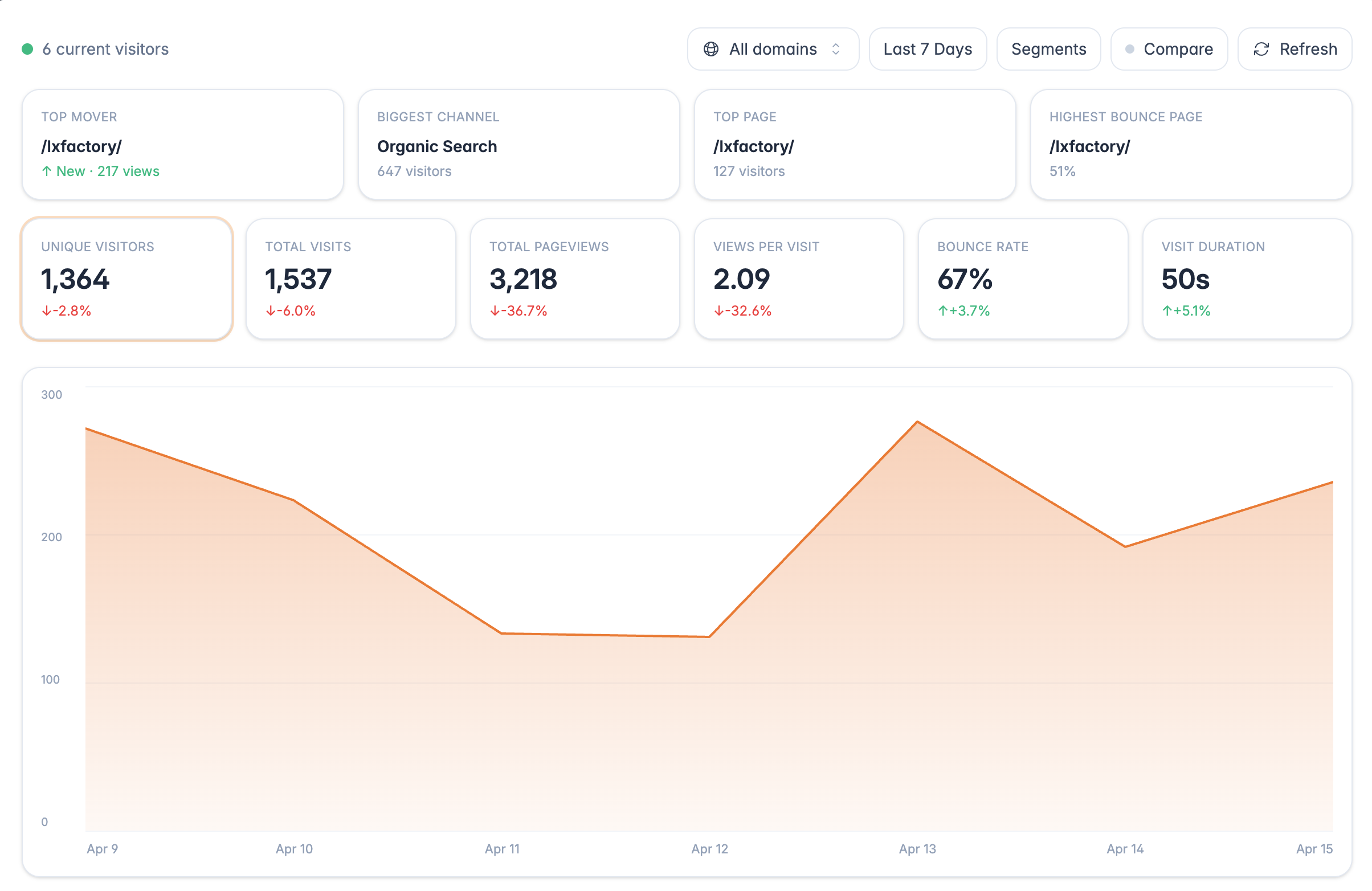
Task: Click the +3.7% change under Bounce Rate
Action: pos(963,310)
